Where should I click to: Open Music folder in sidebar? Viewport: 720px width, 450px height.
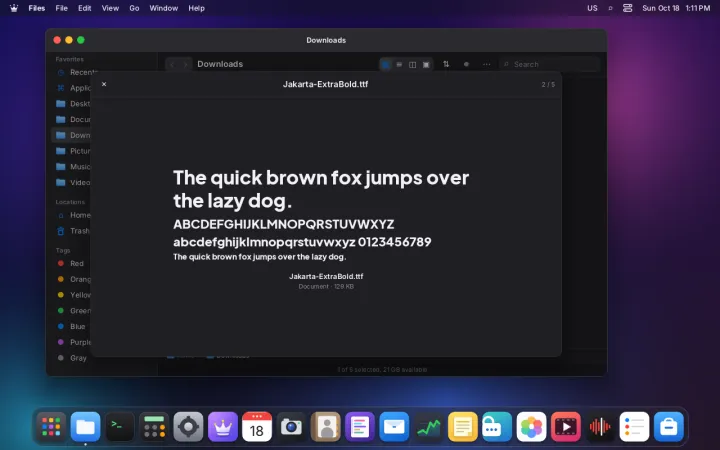(x=73, y=166)
